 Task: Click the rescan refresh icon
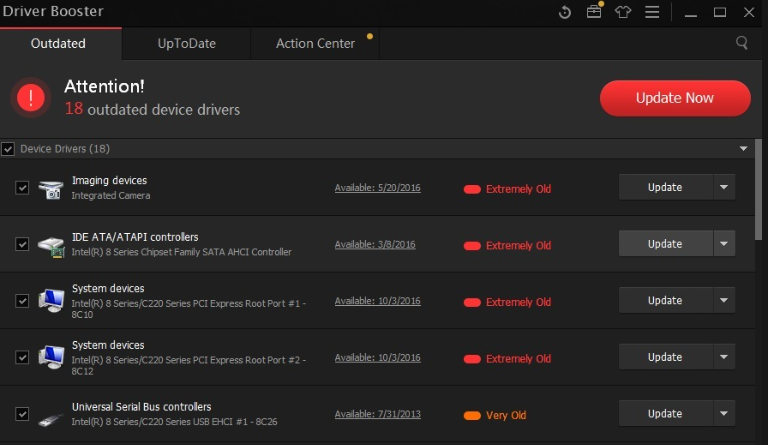coord(565,12)
